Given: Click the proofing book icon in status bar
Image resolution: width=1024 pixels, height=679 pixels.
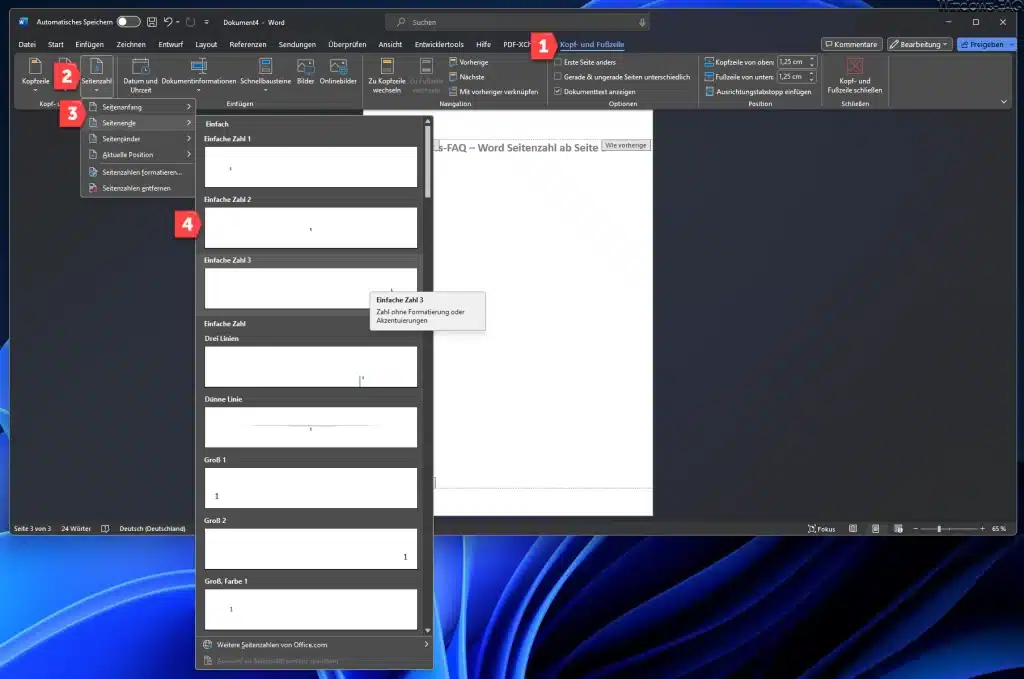Looking at the screenshot, I should coord(105,529).
